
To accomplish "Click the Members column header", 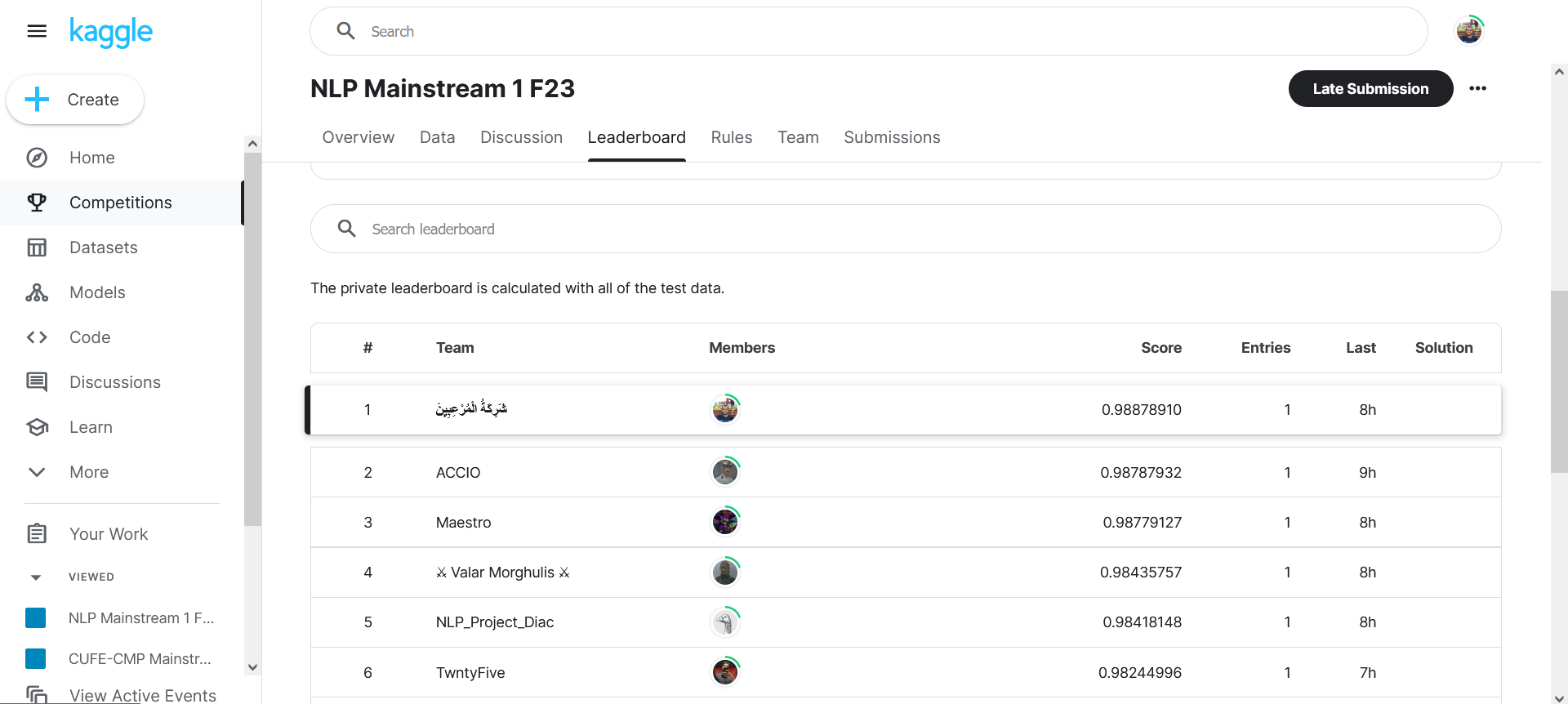I will coord(742,348).
